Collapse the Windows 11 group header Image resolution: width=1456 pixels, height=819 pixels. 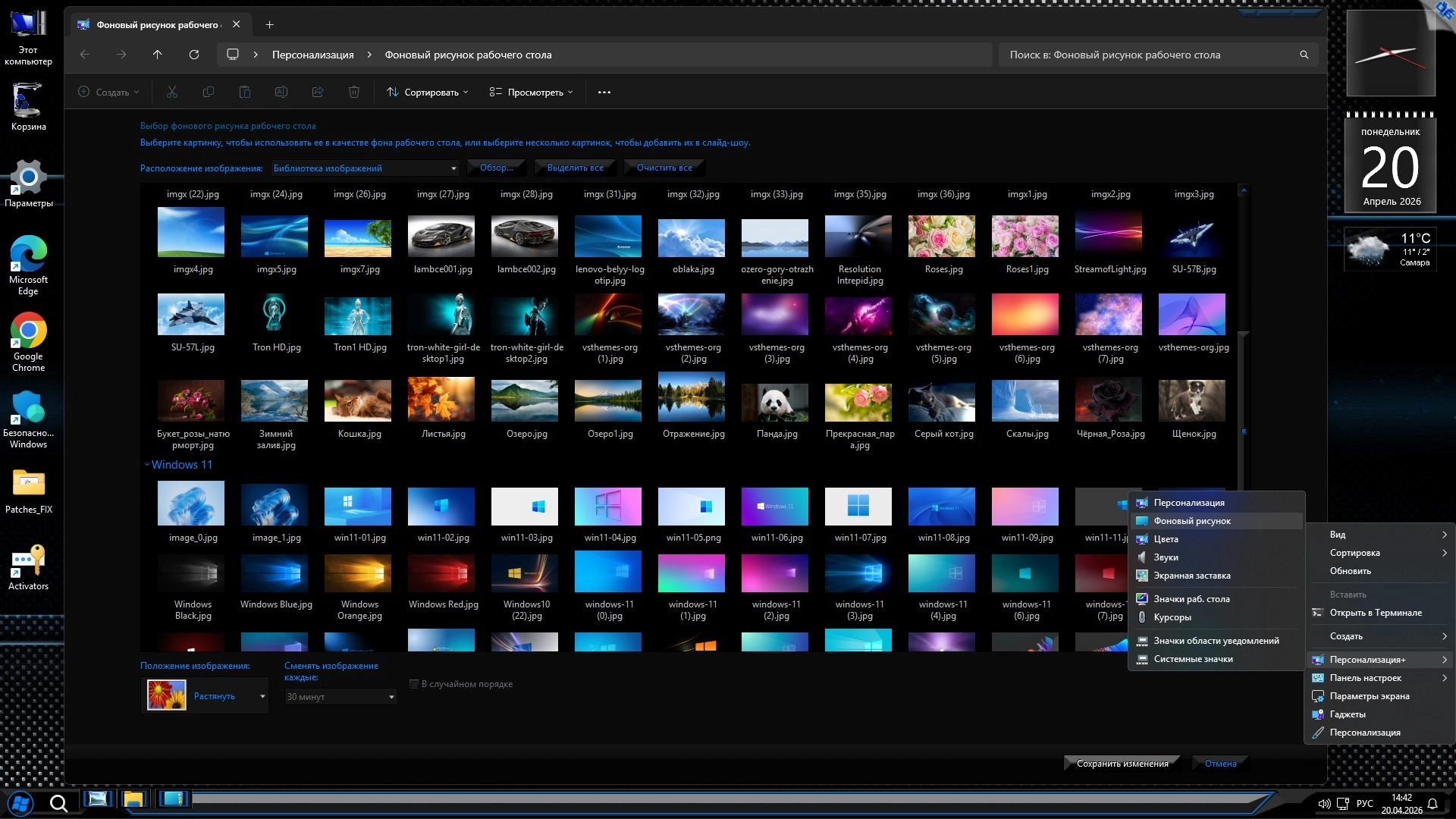pyautogui.click(x=146, y=465)
